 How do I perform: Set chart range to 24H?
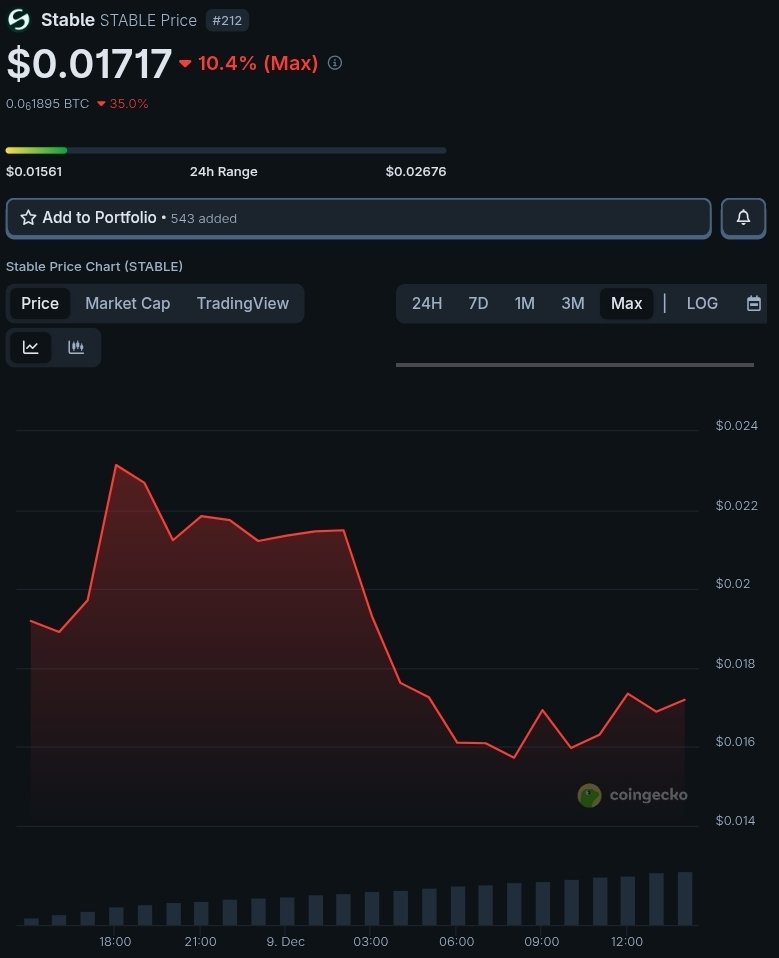click(426, 303)
